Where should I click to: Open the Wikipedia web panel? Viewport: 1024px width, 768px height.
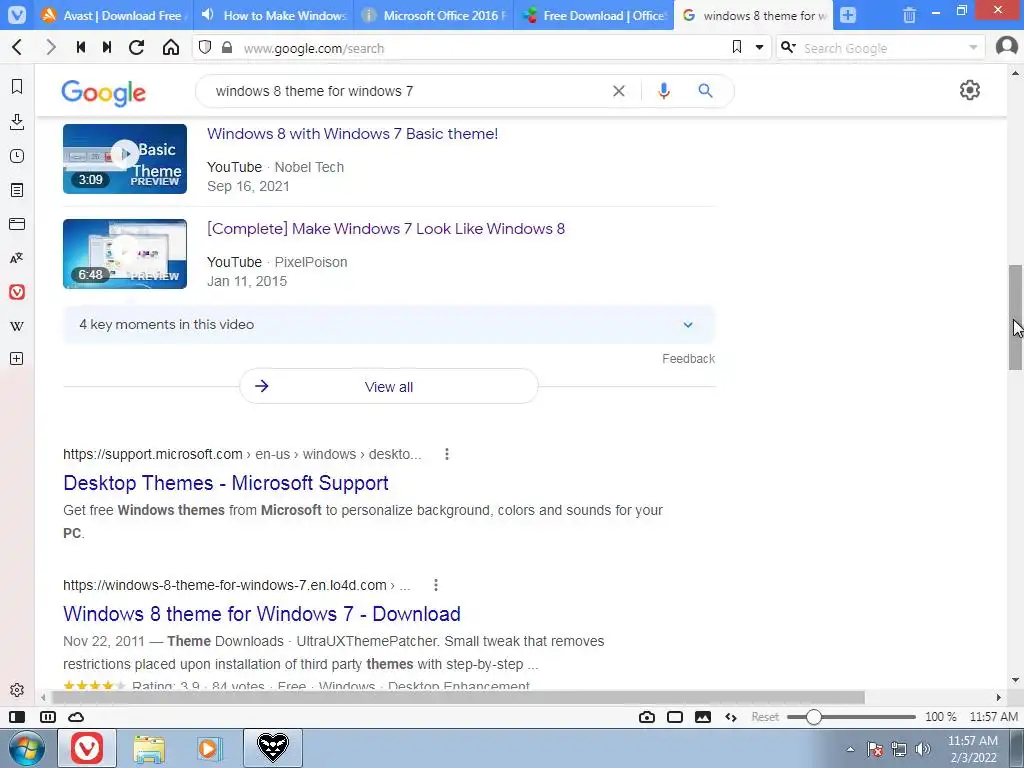pos(17,326)
